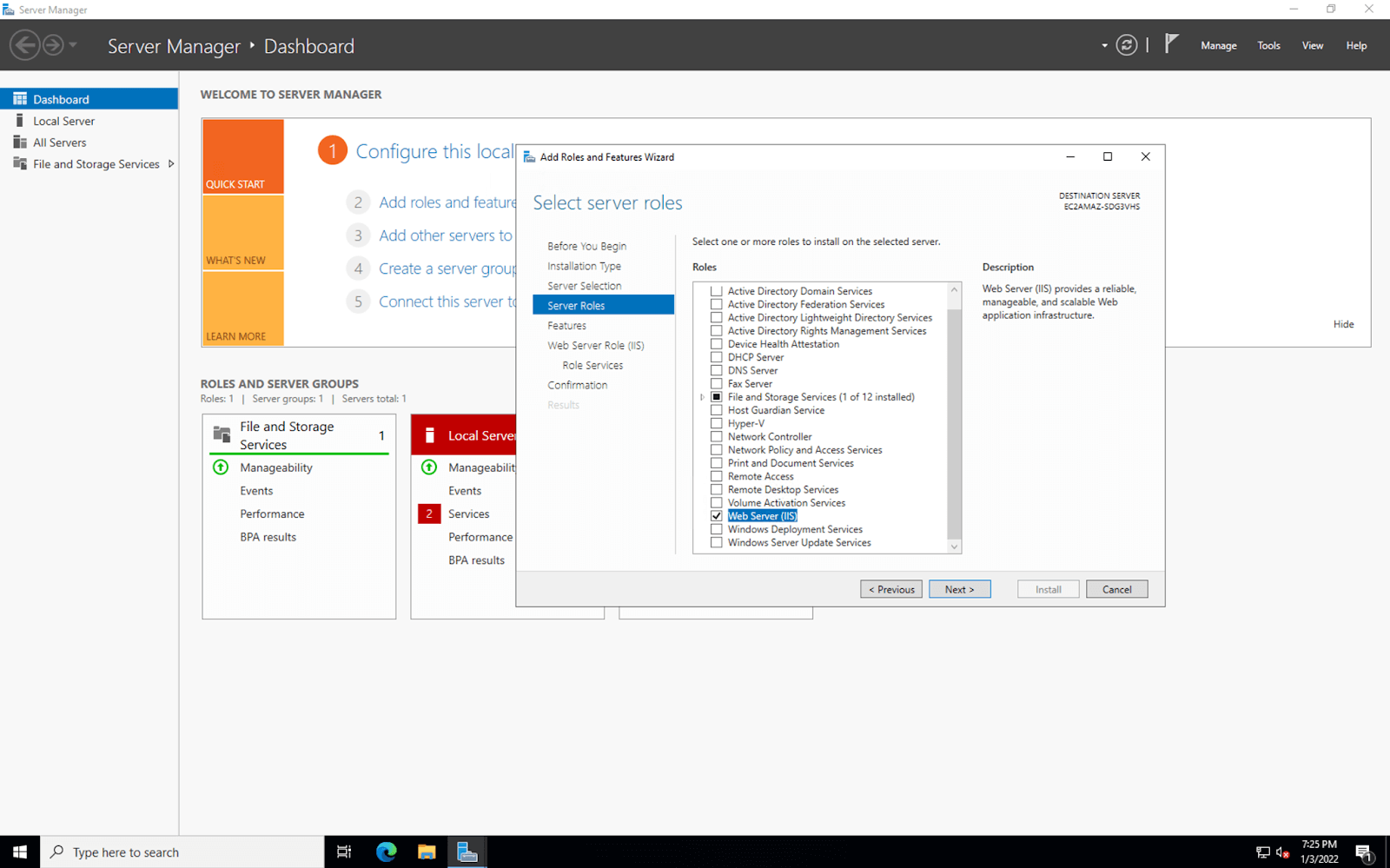
Task: Click Add roles and features link
Action: pyautogui.click(x=447, y=202)
